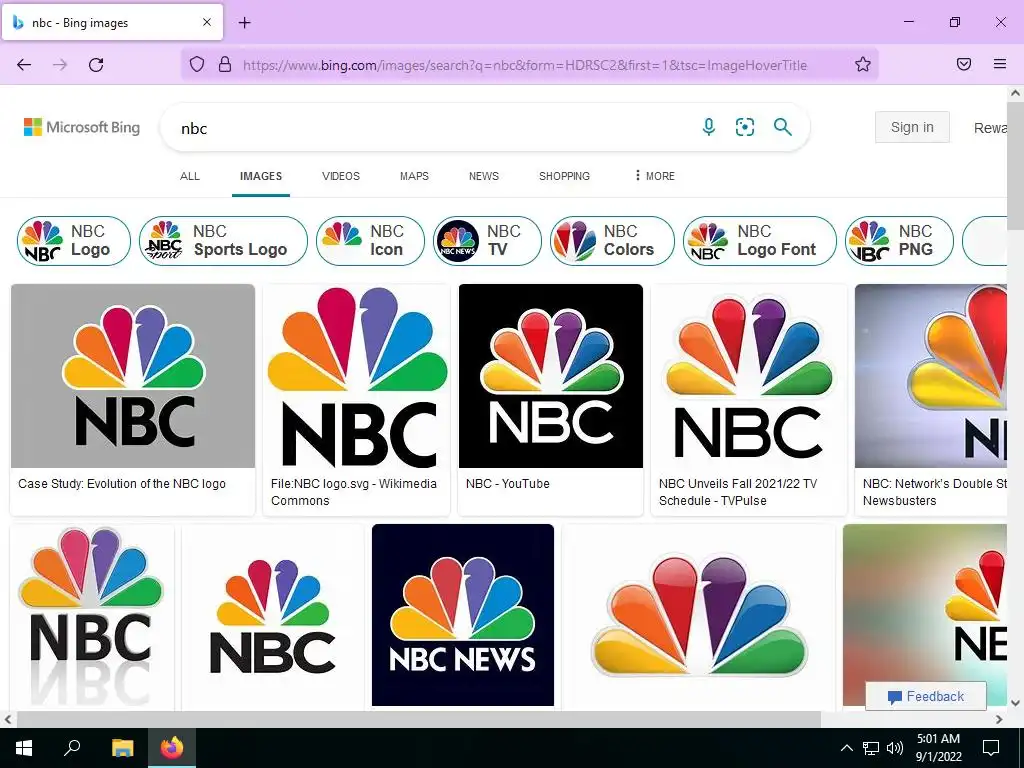Click the horizontal scrollbar thumb
The height and width of the screenshot is (768, 1024).
tap(418, 719)
